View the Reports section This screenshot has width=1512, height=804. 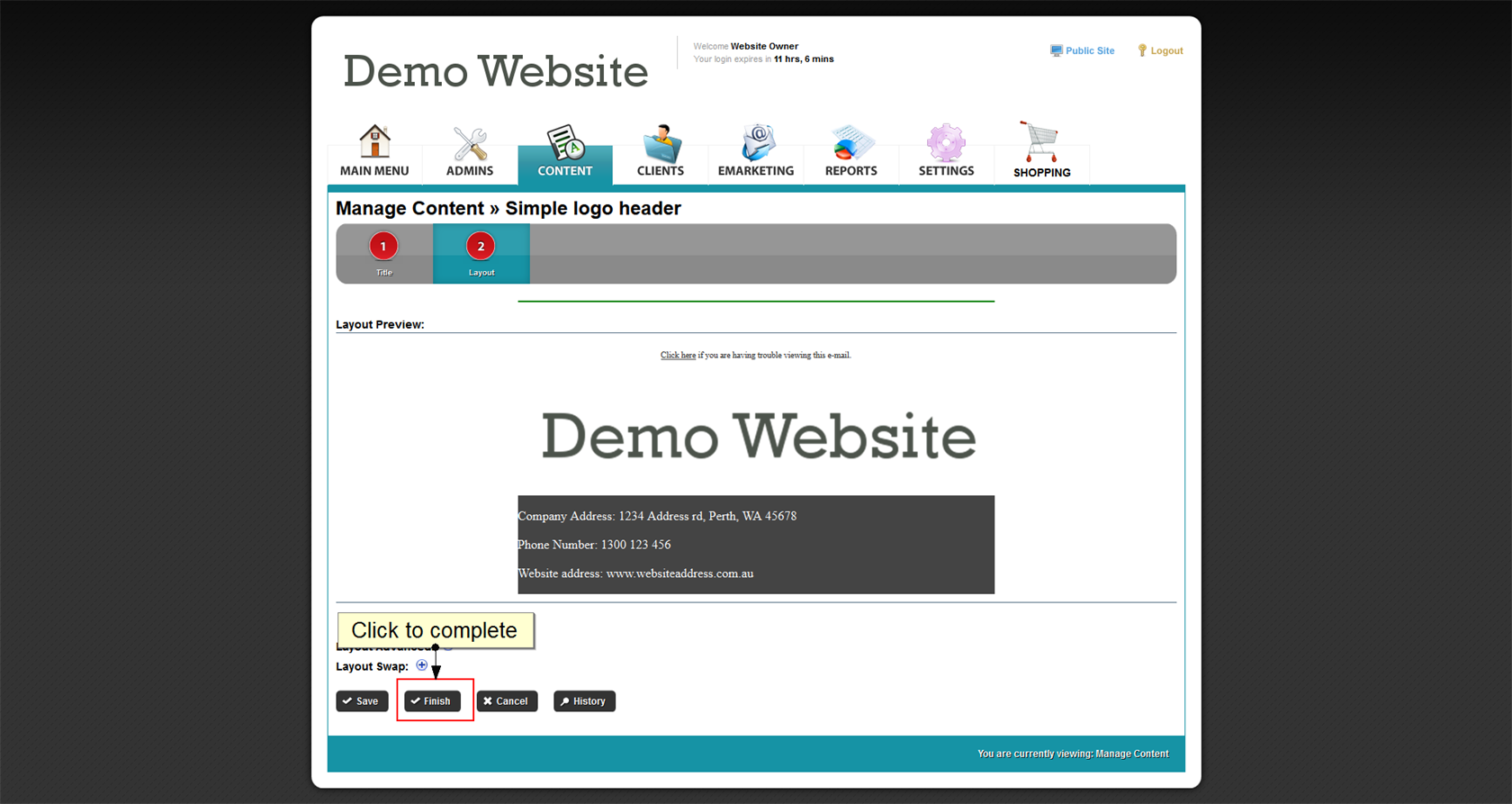point(850,151)
